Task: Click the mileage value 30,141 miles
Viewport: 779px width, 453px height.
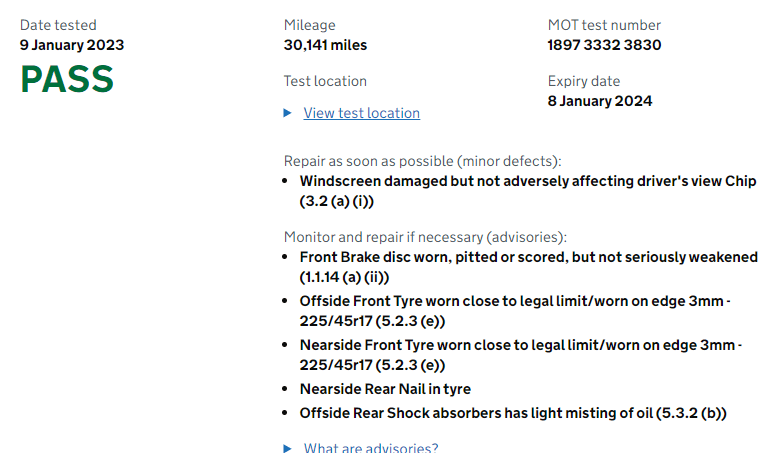Action: (325, 45)
